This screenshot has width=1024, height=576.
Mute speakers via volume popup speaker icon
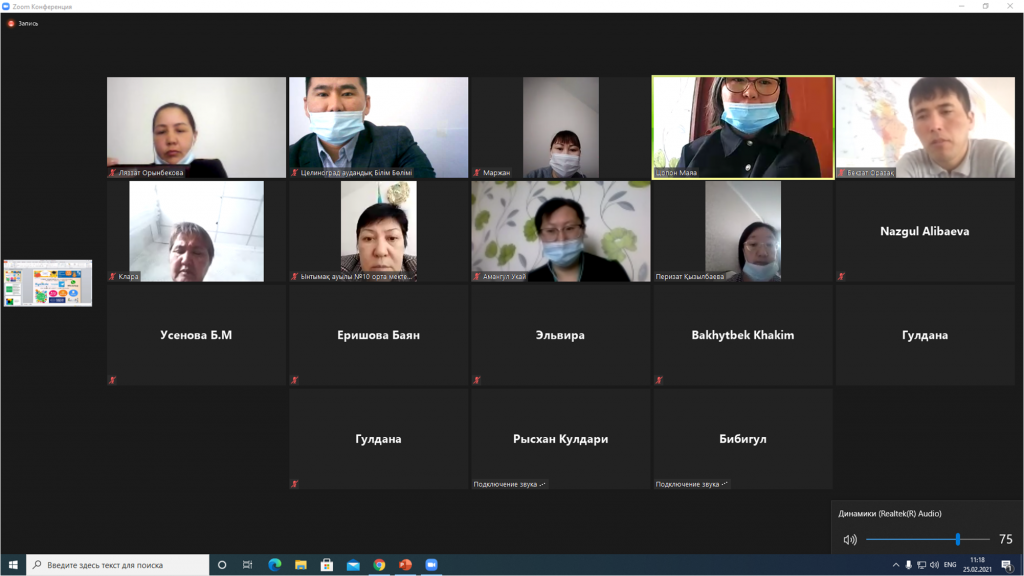coord(850,539)
